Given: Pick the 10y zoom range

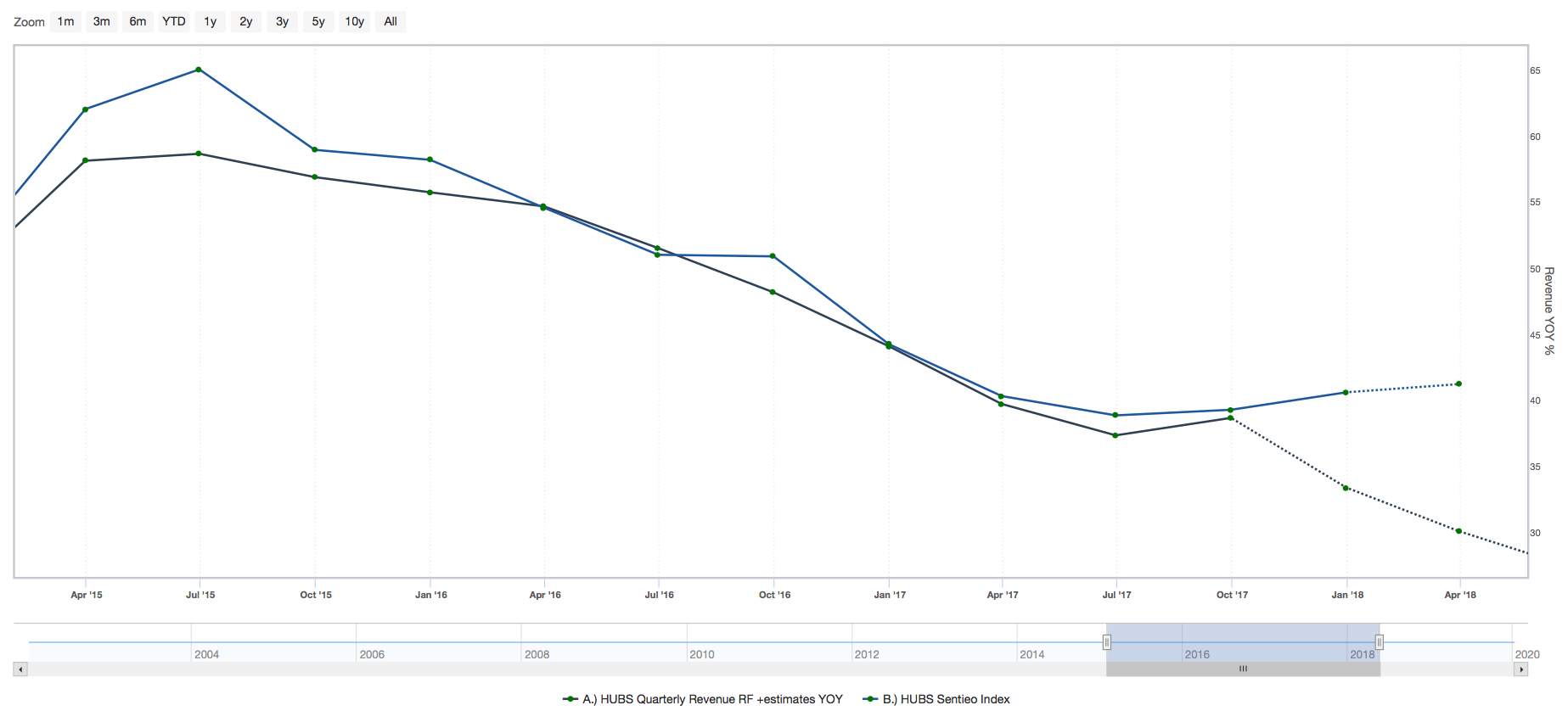Looking at the screenshot, I should click(x=355, y=21).
